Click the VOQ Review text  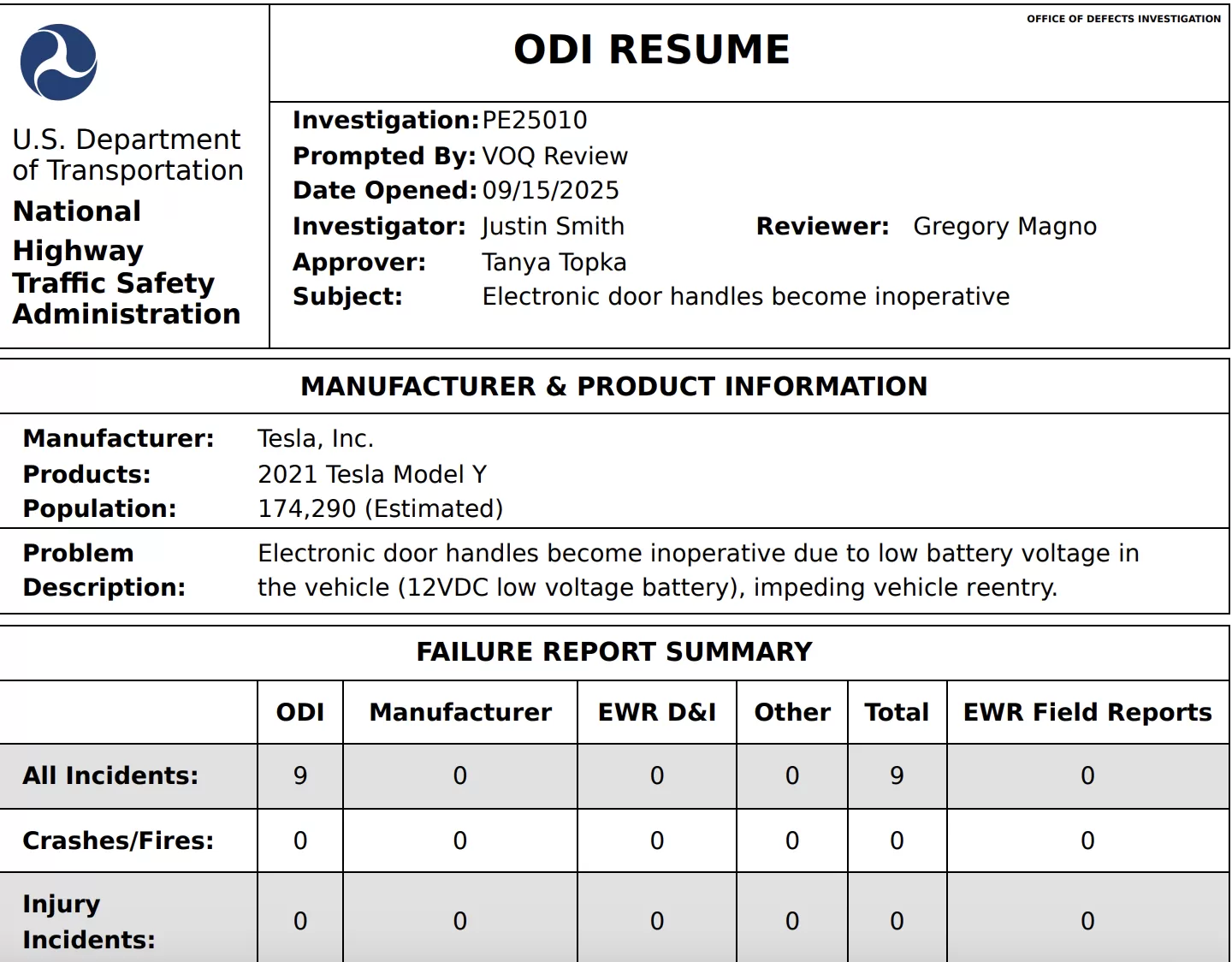coord(554,157)
